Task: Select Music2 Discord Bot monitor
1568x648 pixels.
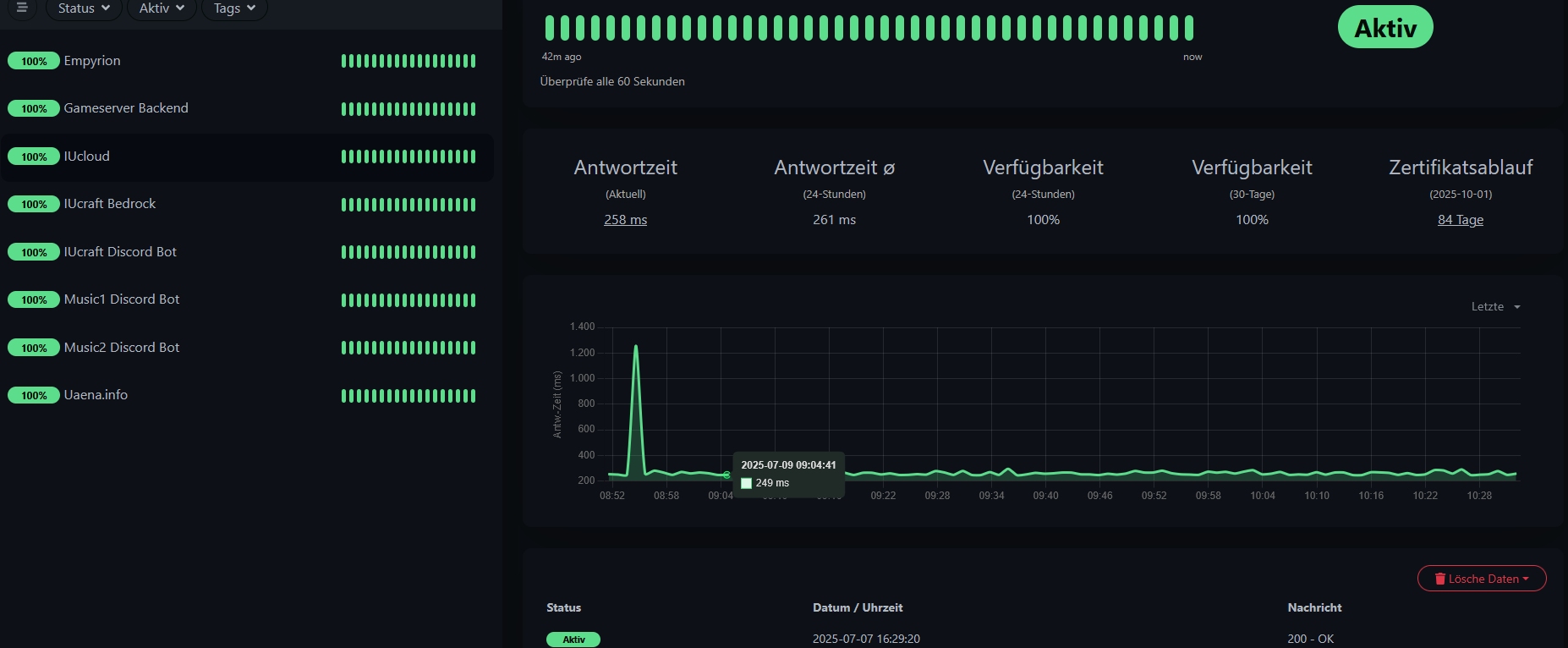Action: click(x=122, y=348)
